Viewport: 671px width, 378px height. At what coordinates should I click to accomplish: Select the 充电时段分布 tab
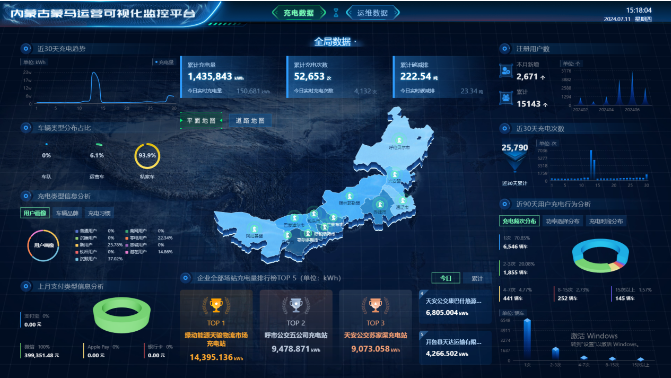point(606,221)
